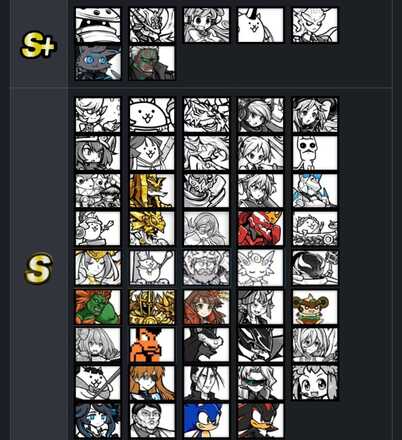
Task: Select the colorful lion-dance creature thumbnail
Action: (x=315, y=307)
